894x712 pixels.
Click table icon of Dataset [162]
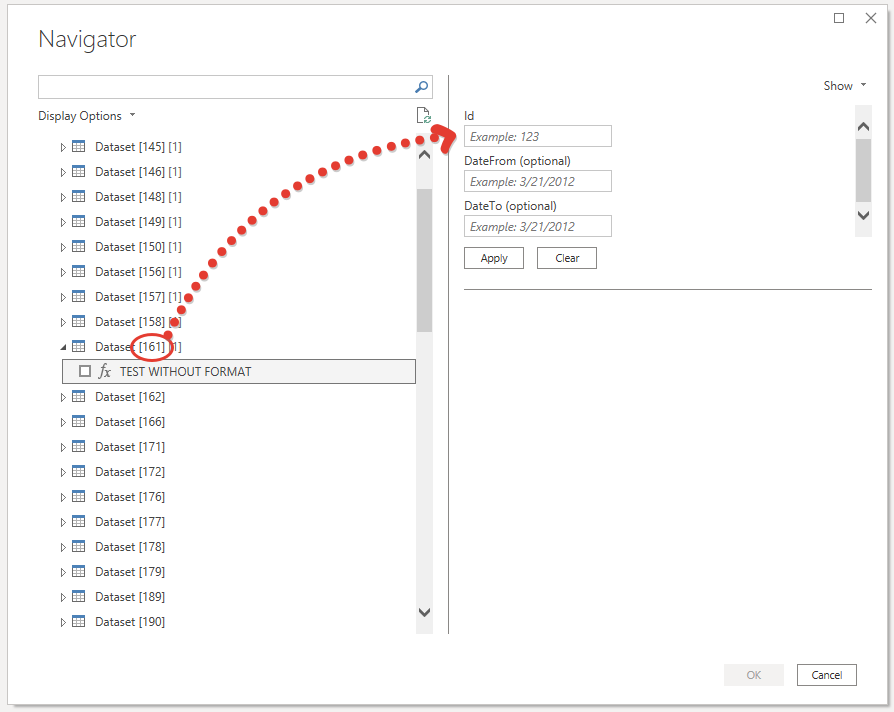tap(79, 397)
